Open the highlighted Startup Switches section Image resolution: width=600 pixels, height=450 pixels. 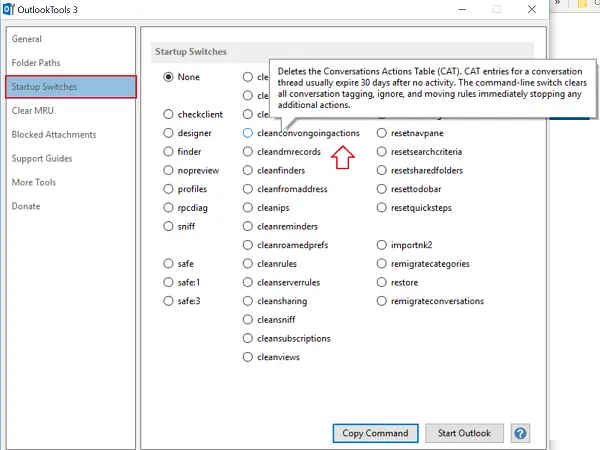[x=71, y=87]
